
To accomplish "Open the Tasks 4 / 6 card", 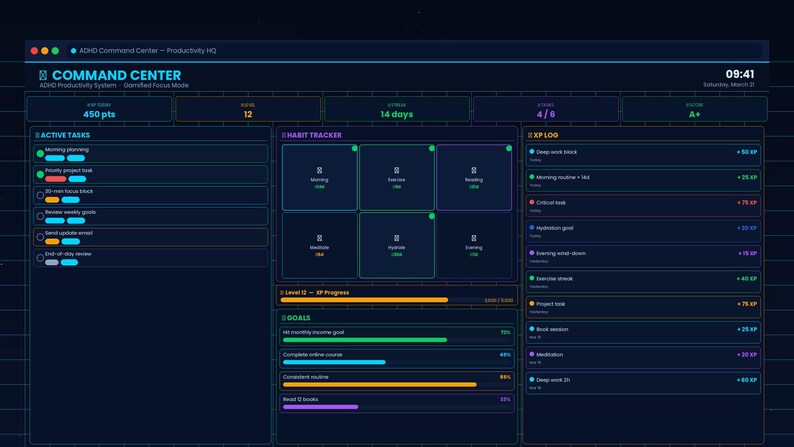I will coord(546,109).
